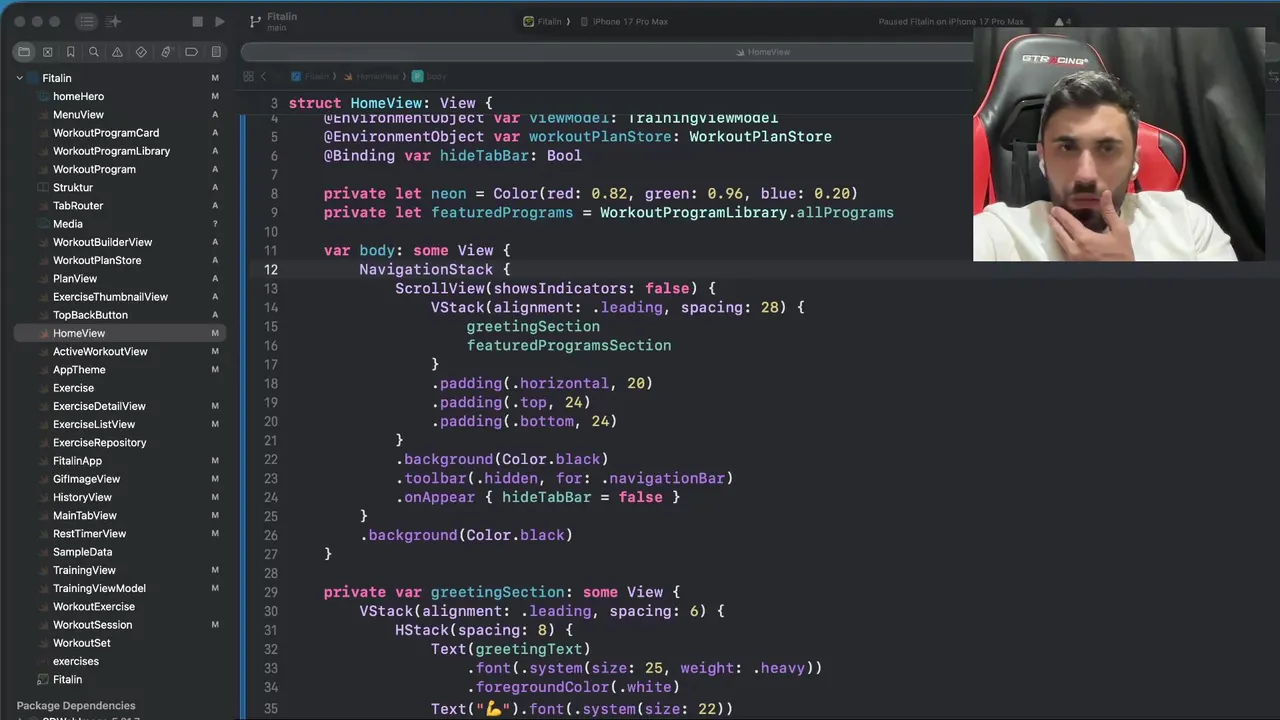The width and height of the screenshot is (1280, 720).
Task: Run the Fitalin scheme
Action: (220, 21)
